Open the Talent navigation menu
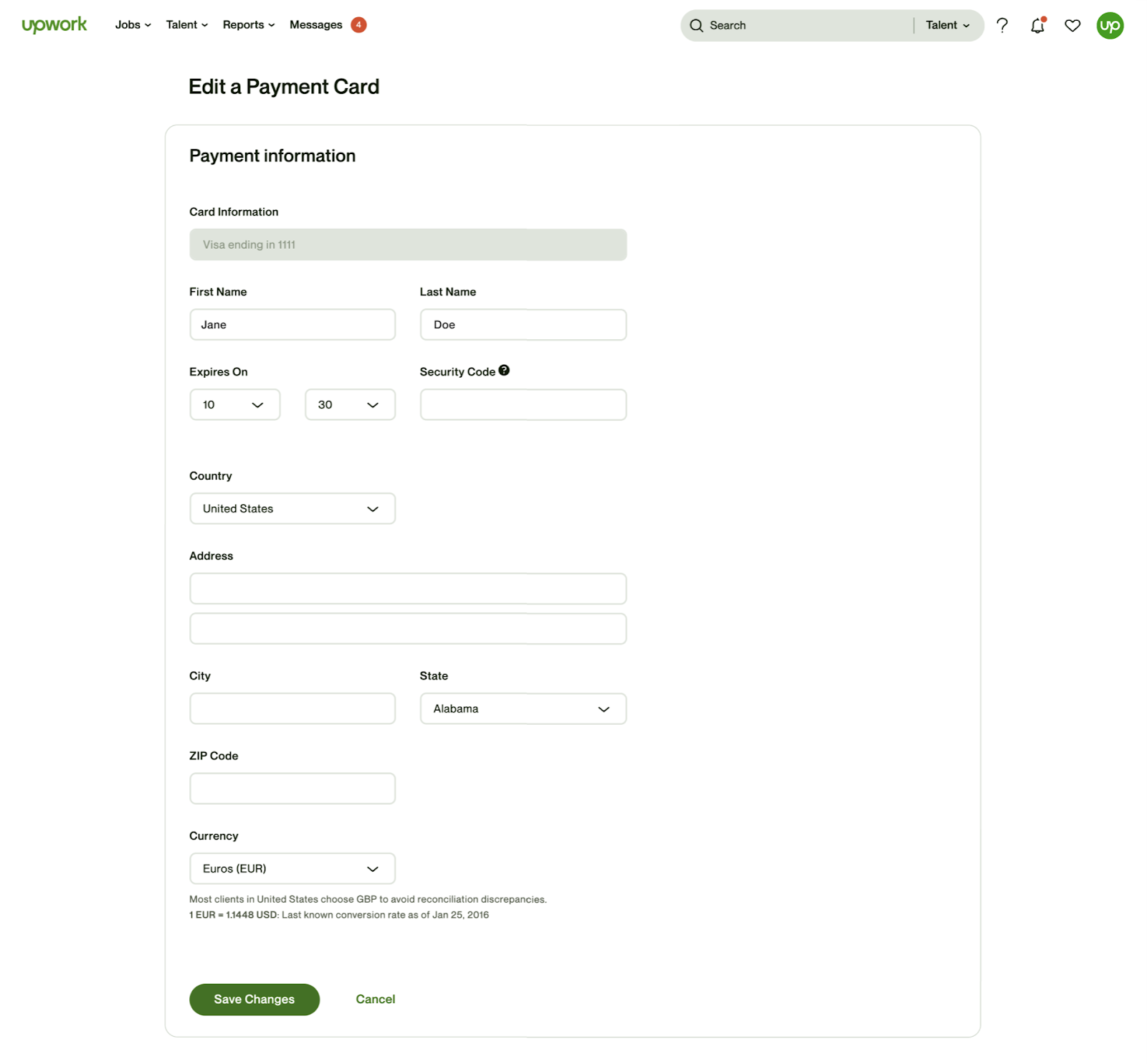This screenshot has height=1064, width=1147. point(186,25)
